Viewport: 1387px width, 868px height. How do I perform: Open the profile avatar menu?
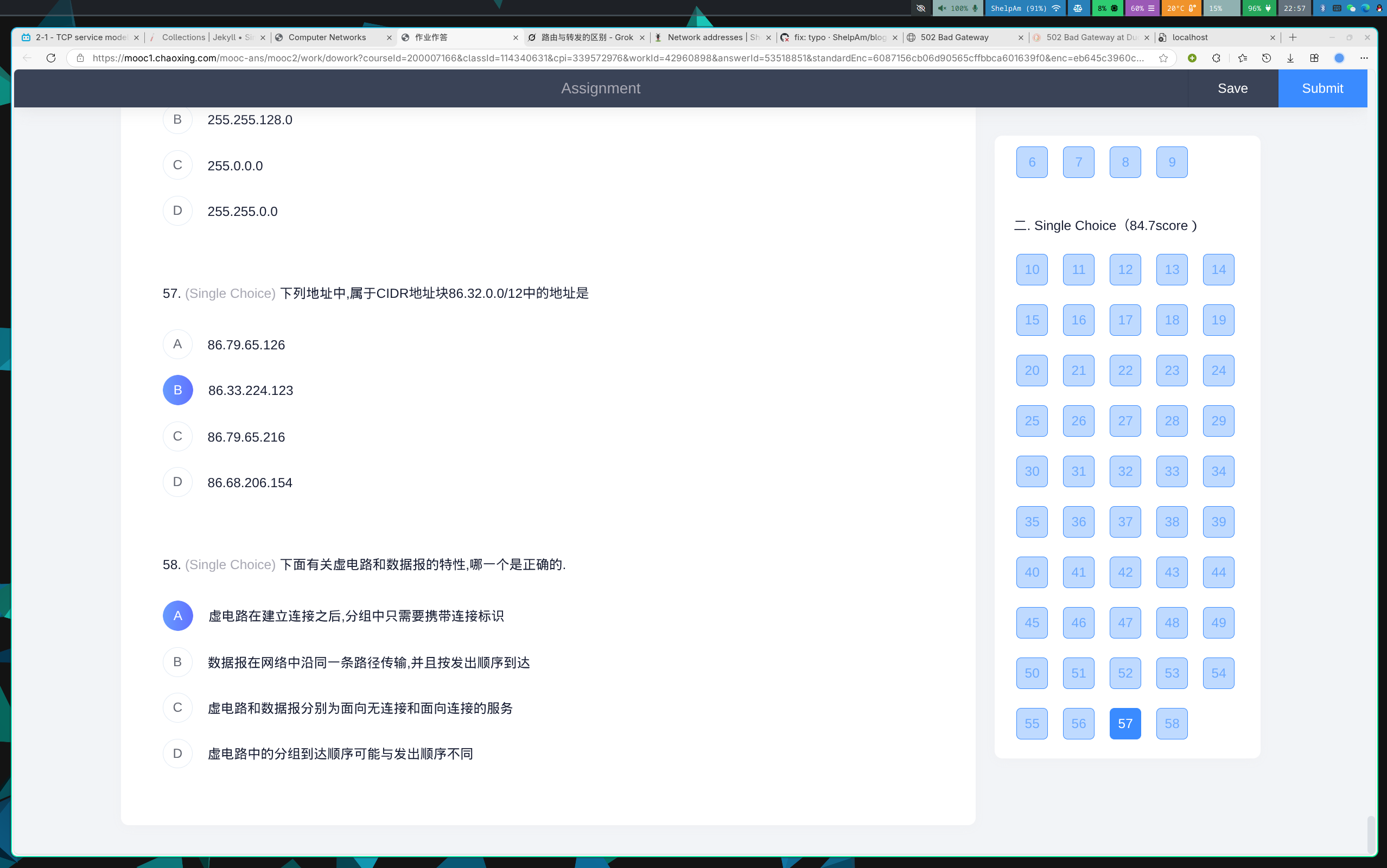click(x=1340, y=58)
